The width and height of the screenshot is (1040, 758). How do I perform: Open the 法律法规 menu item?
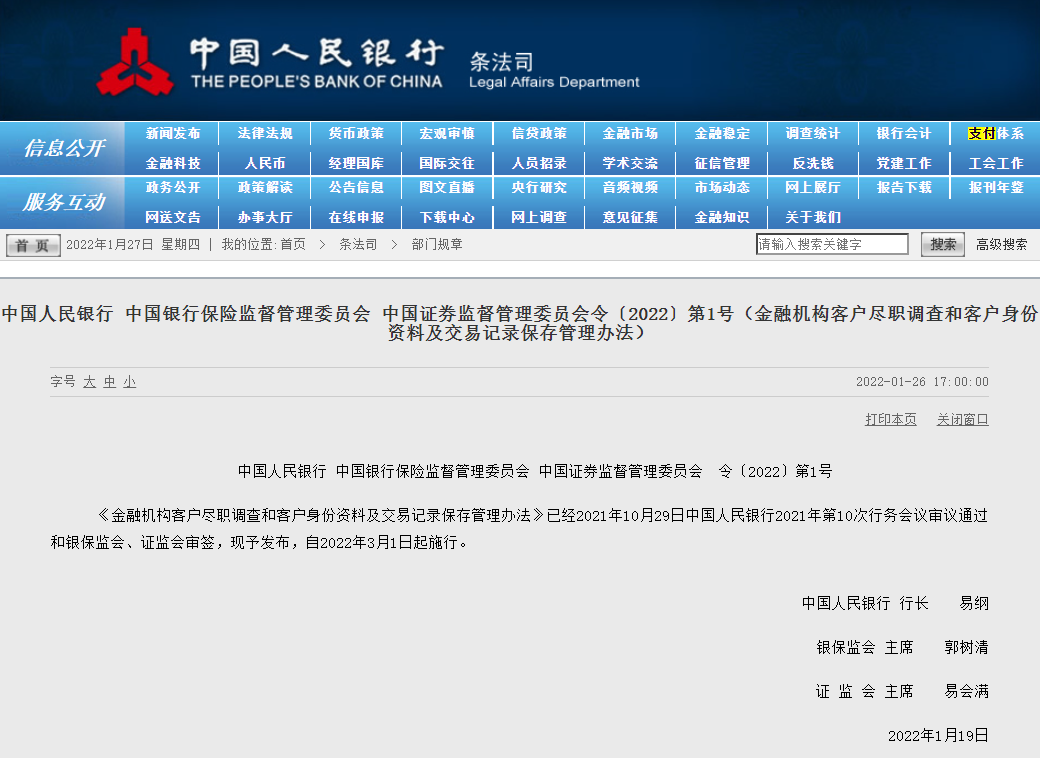tap(265, 133)
